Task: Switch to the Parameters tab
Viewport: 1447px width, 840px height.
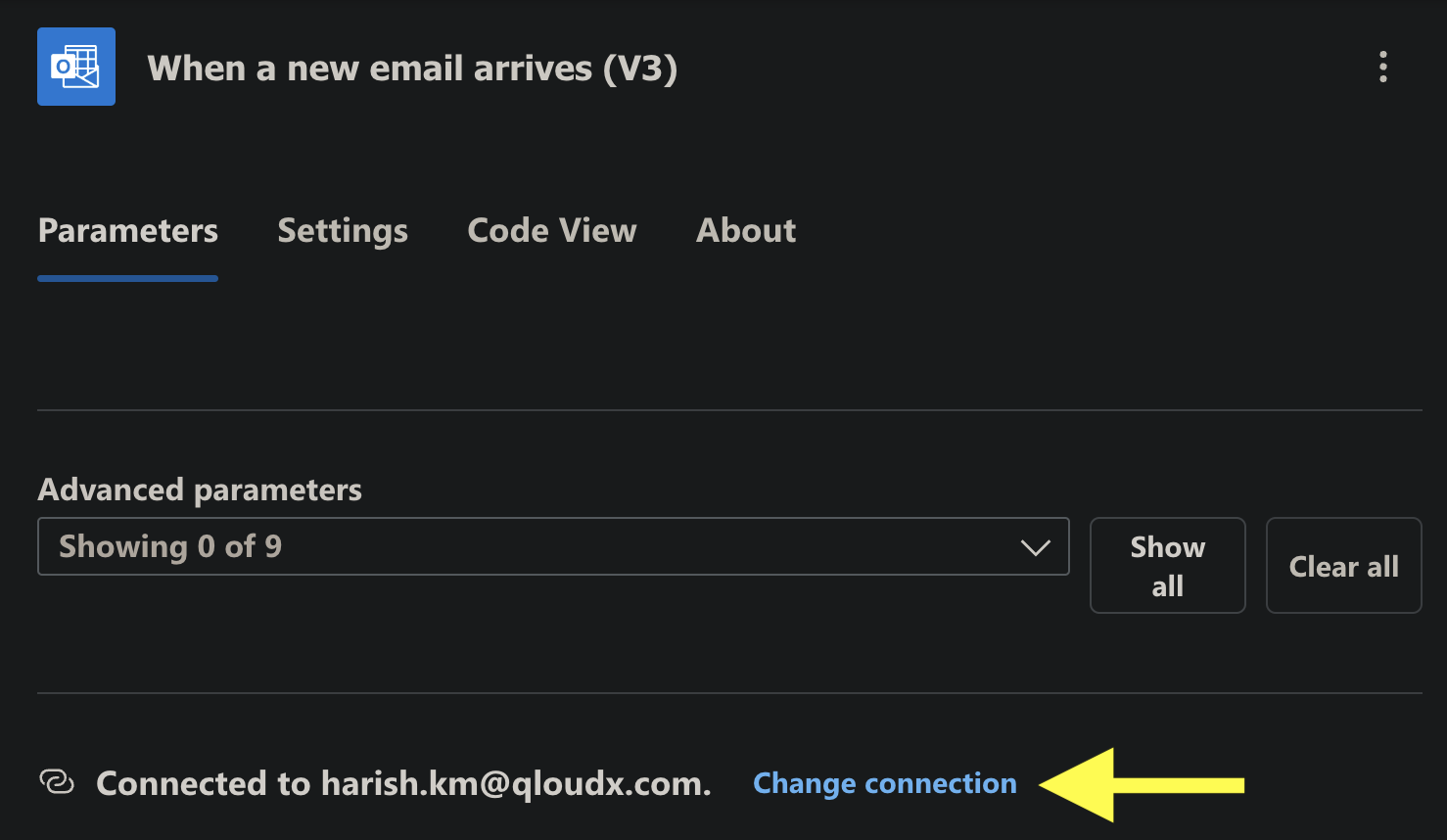Action: click(x=128, y=231)
